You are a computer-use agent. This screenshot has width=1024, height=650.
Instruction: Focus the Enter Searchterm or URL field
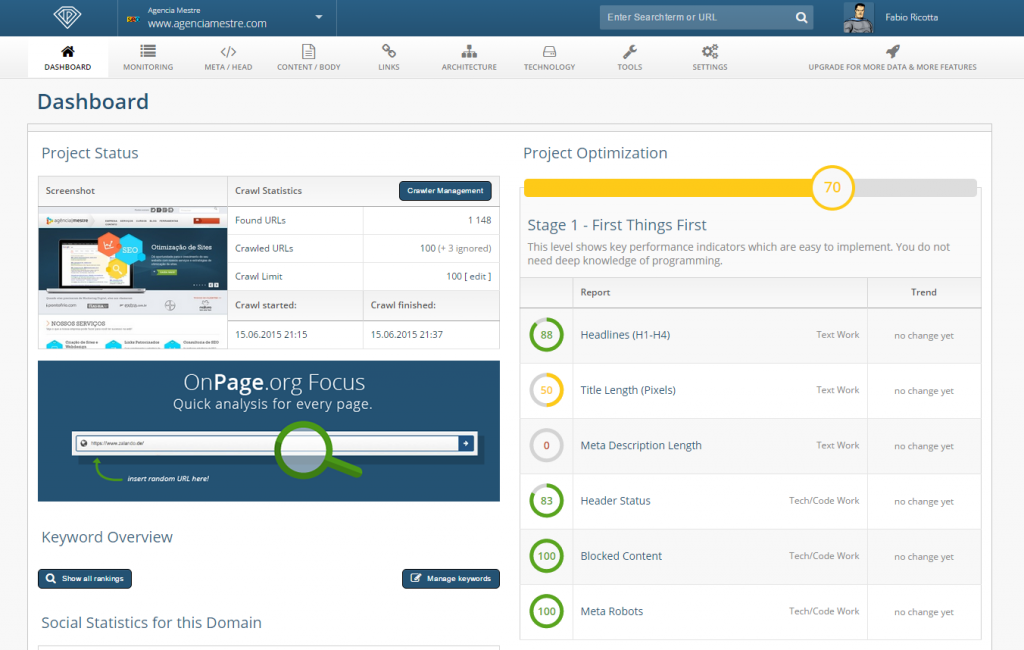696,18
